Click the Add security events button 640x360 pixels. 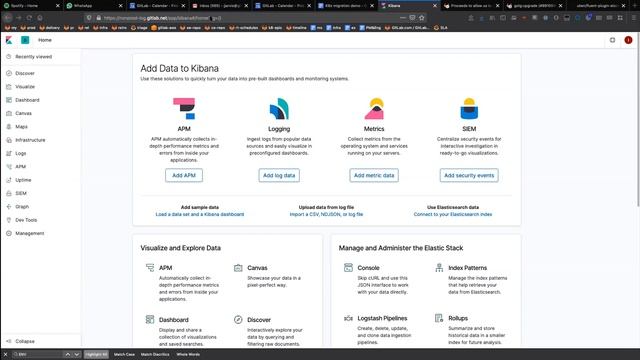coord(469,176)
